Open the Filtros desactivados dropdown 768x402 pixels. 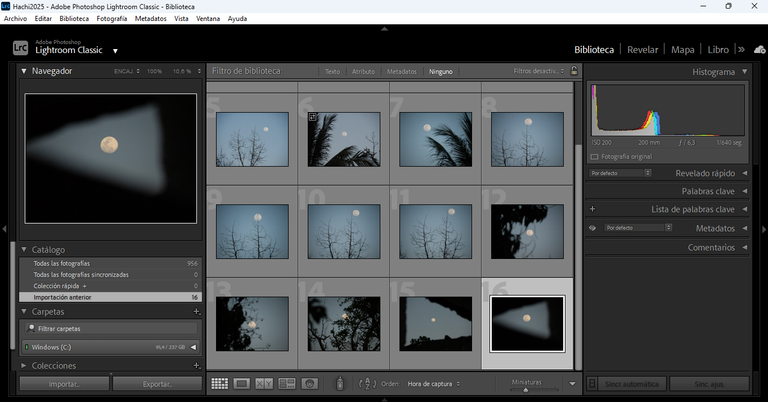tap(538, 71)
